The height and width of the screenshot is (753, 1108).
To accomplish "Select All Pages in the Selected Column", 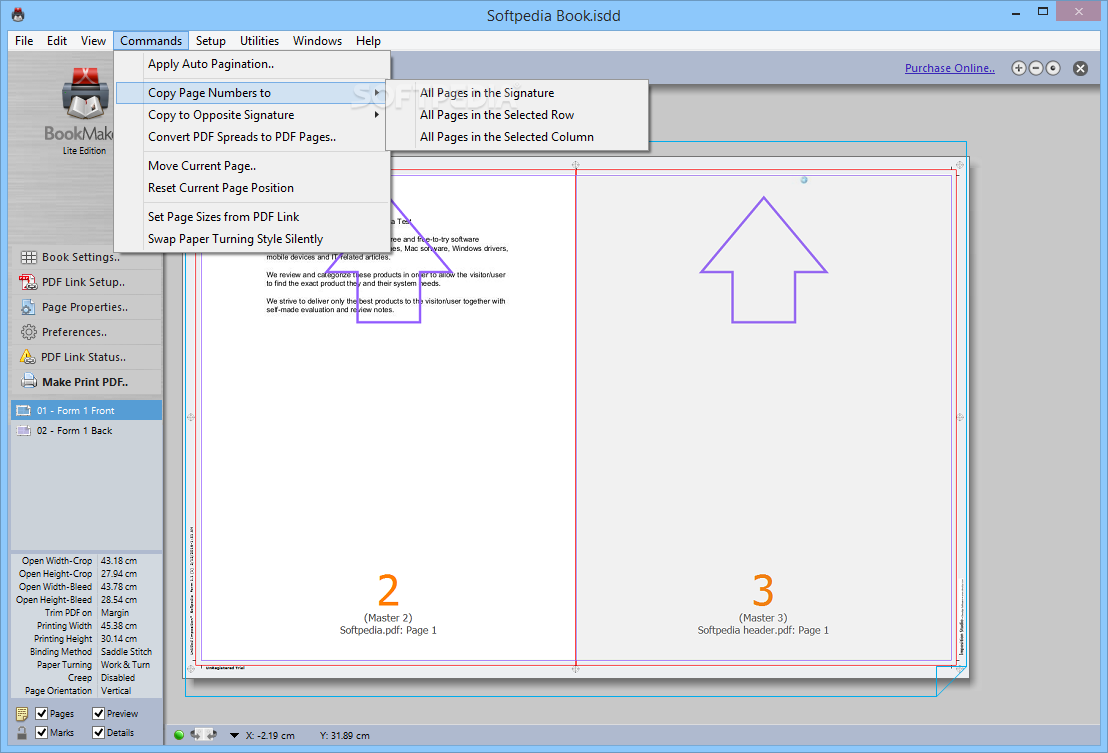I will tap(517, 136).
